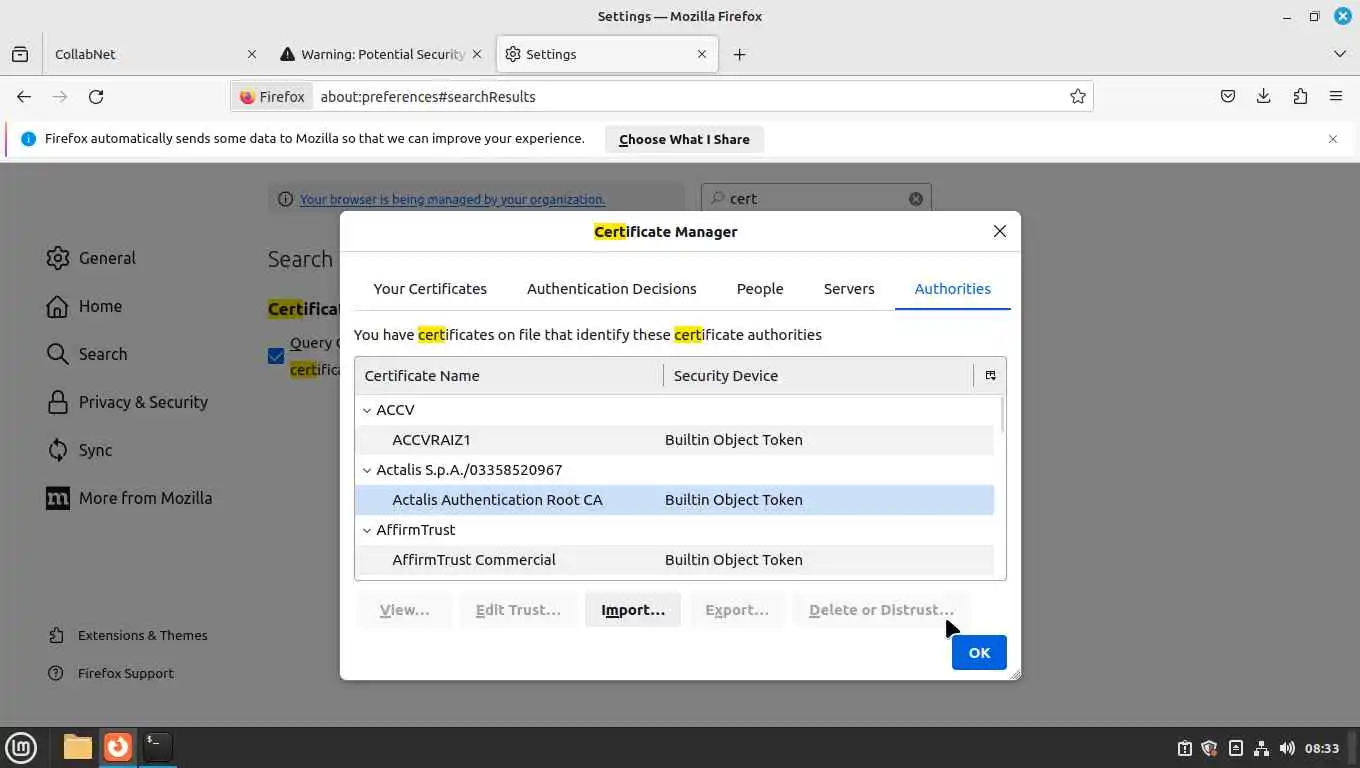Screen dimensions: 1360x768
Task: Sort by Certificate Name column header
Action: click(x=509, y=376)
